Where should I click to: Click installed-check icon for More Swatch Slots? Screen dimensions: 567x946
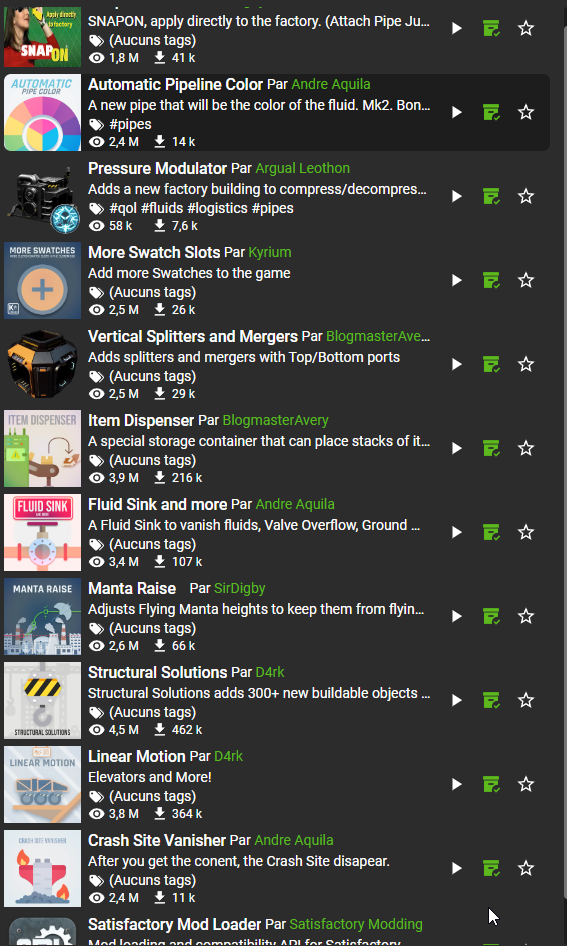click(x=492, y=280)
